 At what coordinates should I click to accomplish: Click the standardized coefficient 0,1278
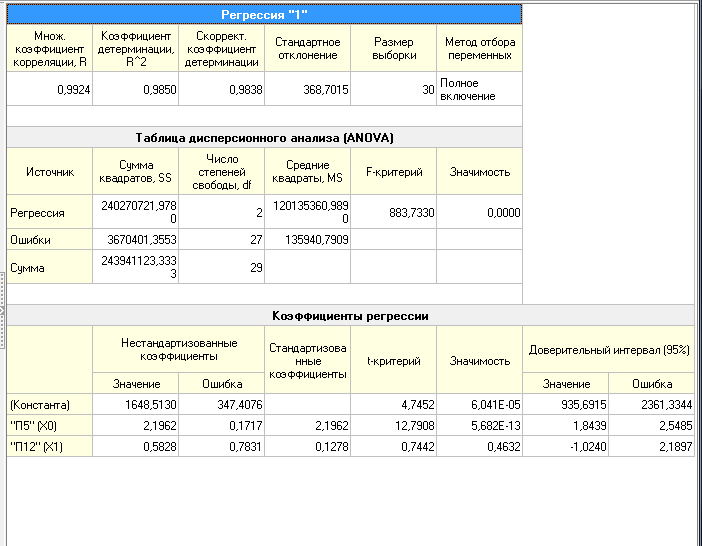point(308,446)
